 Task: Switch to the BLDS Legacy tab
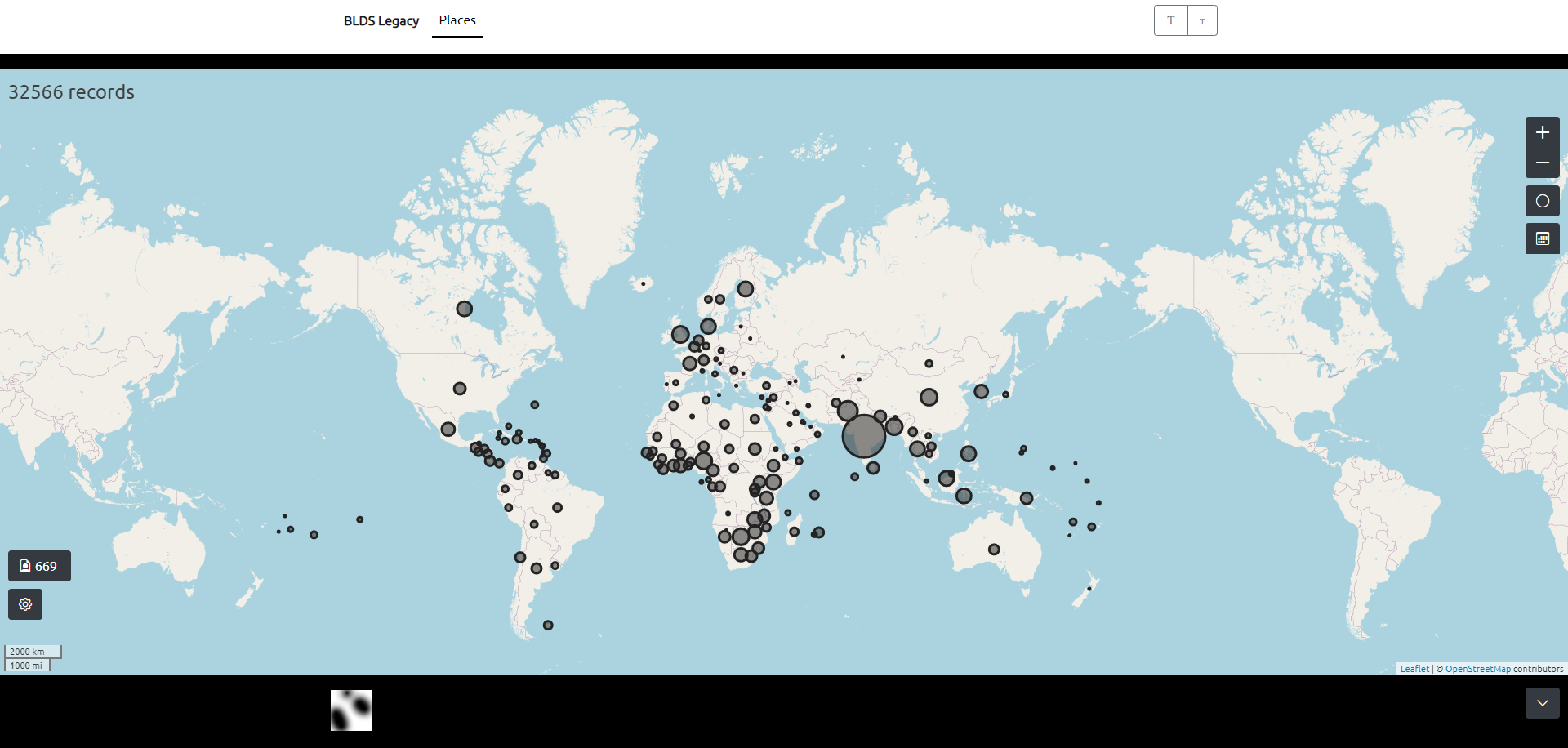point(381,20)
